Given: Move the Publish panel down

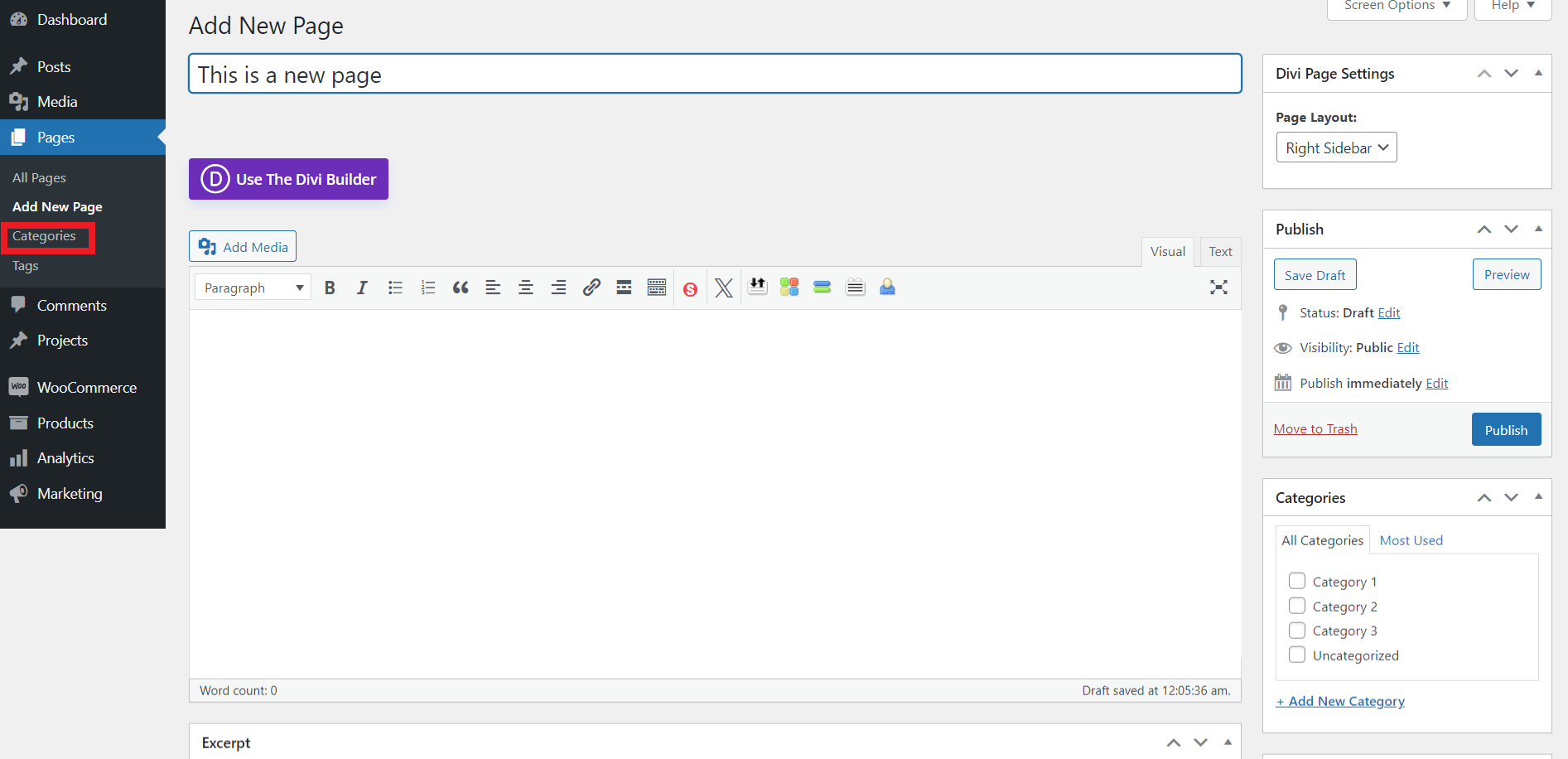Looking at the screenshot, I should point(1511,229).
